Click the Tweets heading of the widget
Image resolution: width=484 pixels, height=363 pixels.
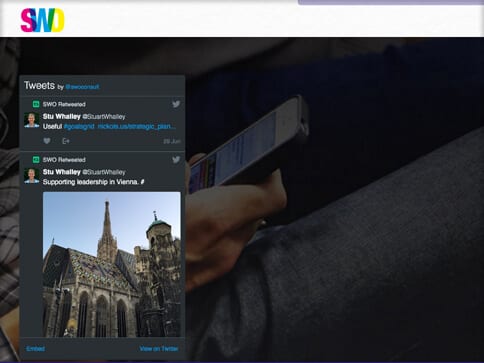click(x=39, y=85)
